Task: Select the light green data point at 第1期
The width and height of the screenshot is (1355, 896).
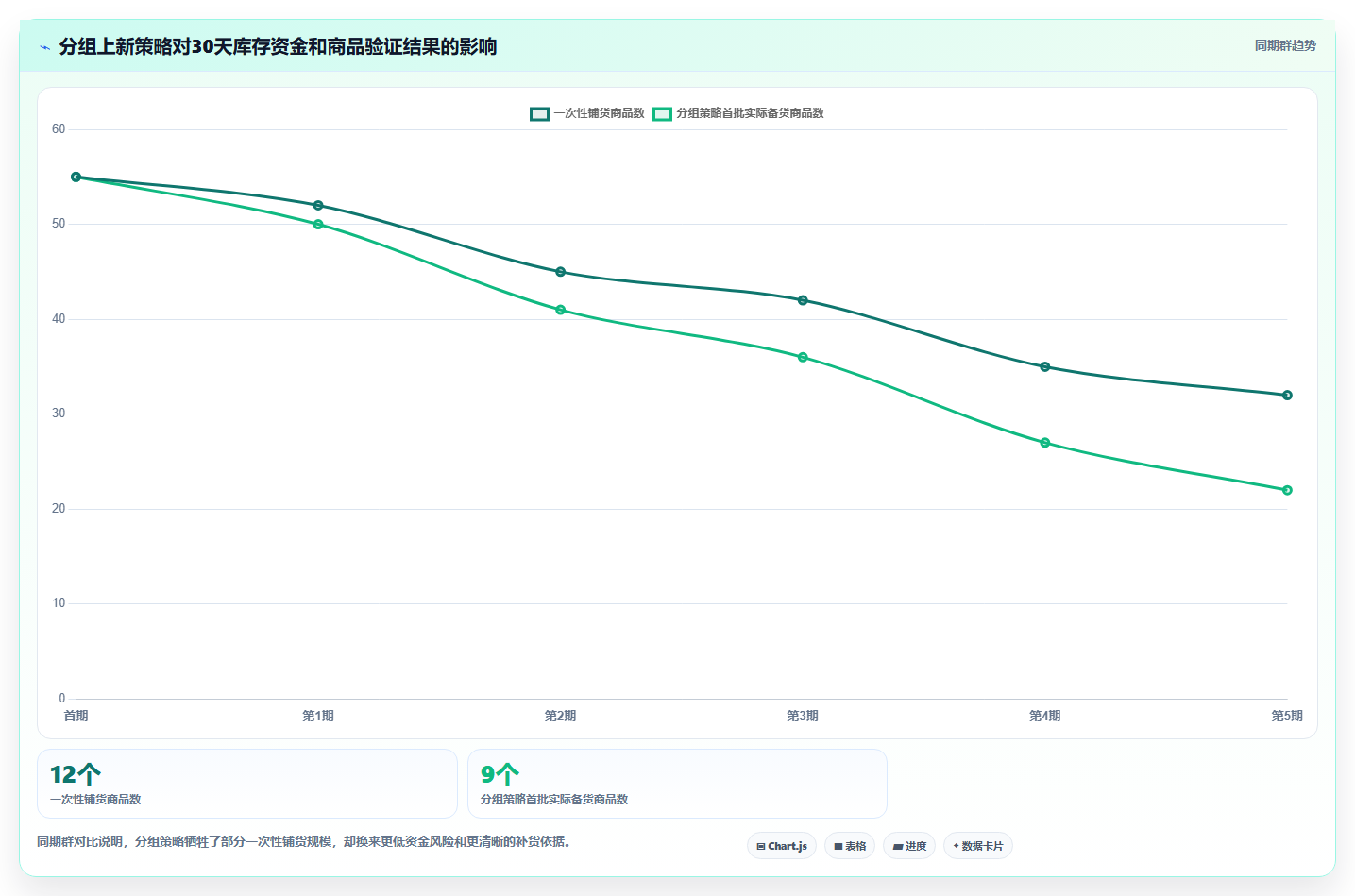Action: (318, 225)
